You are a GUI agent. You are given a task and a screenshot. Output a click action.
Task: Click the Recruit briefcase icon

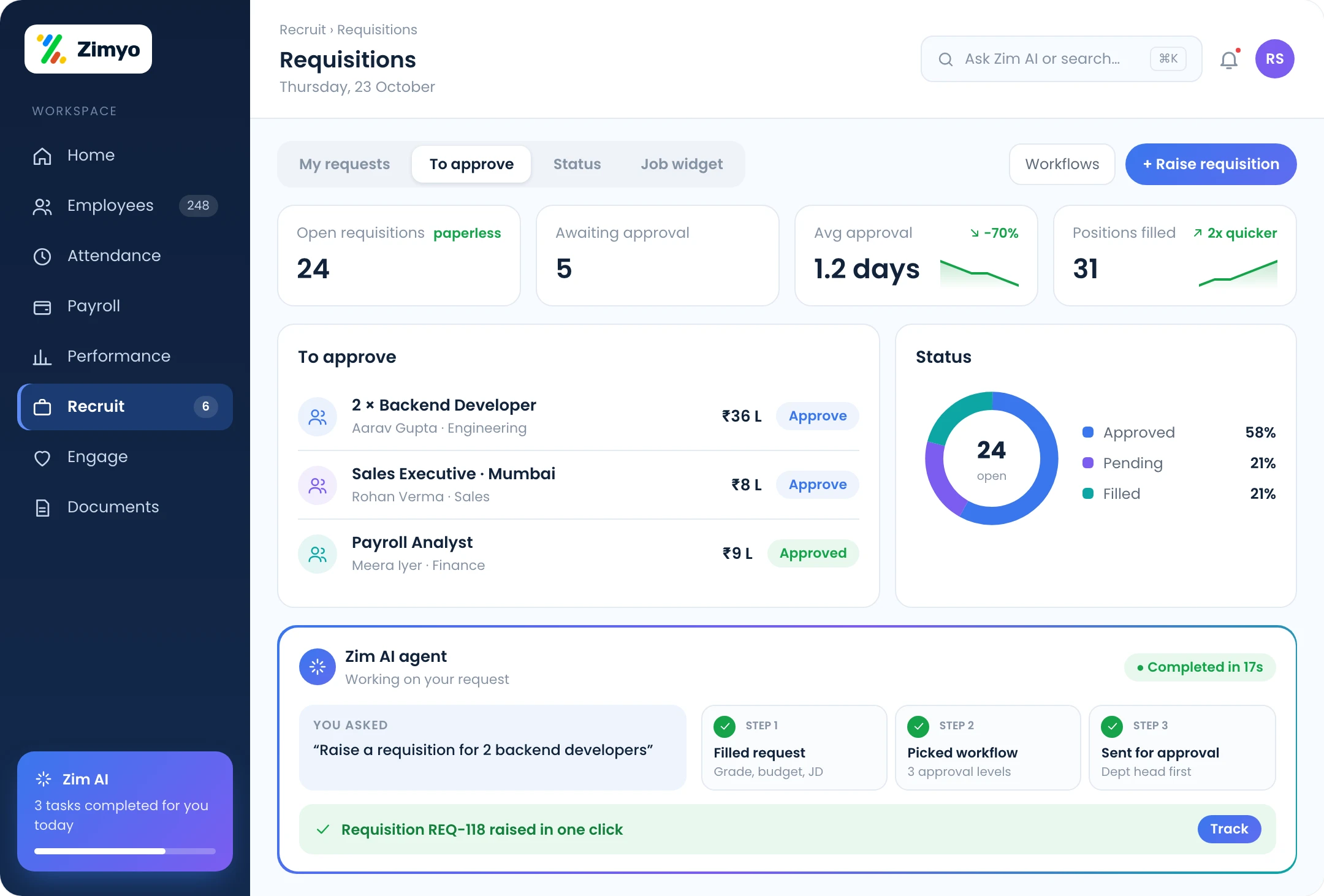pyautogui.click(x=42, y=407)
